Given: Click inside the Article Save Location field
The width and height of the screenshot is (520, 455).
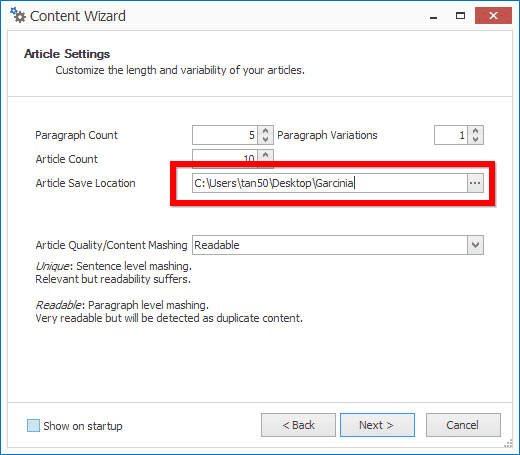Looking at the screenshot, I should pos(330,183).
